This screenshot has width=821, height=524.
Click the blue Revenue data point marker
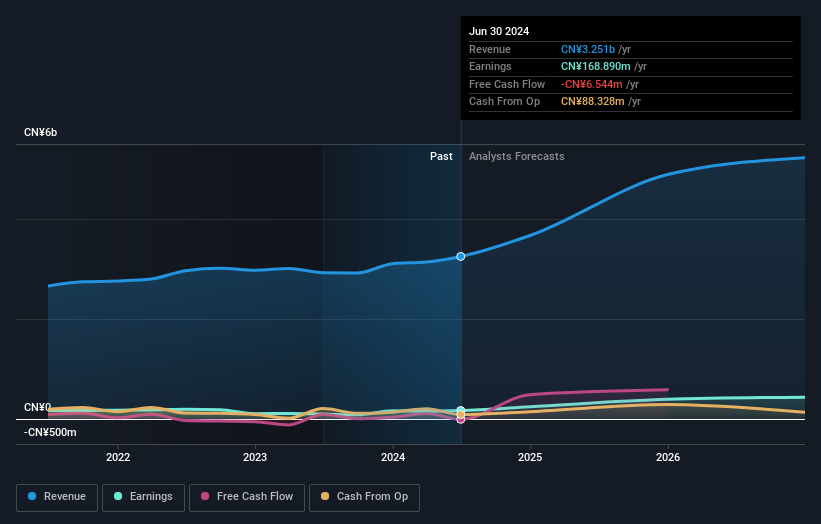(x=461, y=257)
